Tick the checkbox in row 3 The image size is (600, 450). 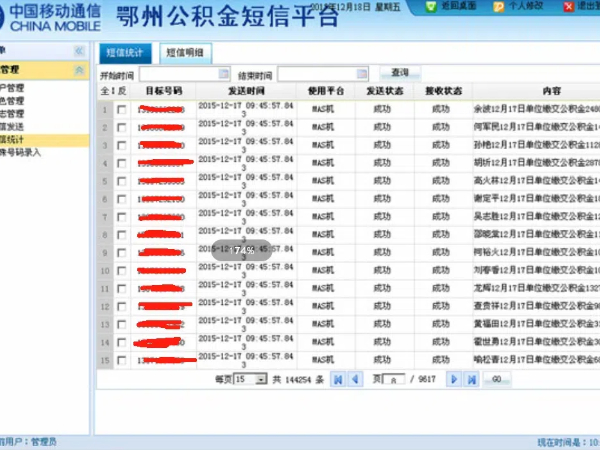[x=122, y=145]
